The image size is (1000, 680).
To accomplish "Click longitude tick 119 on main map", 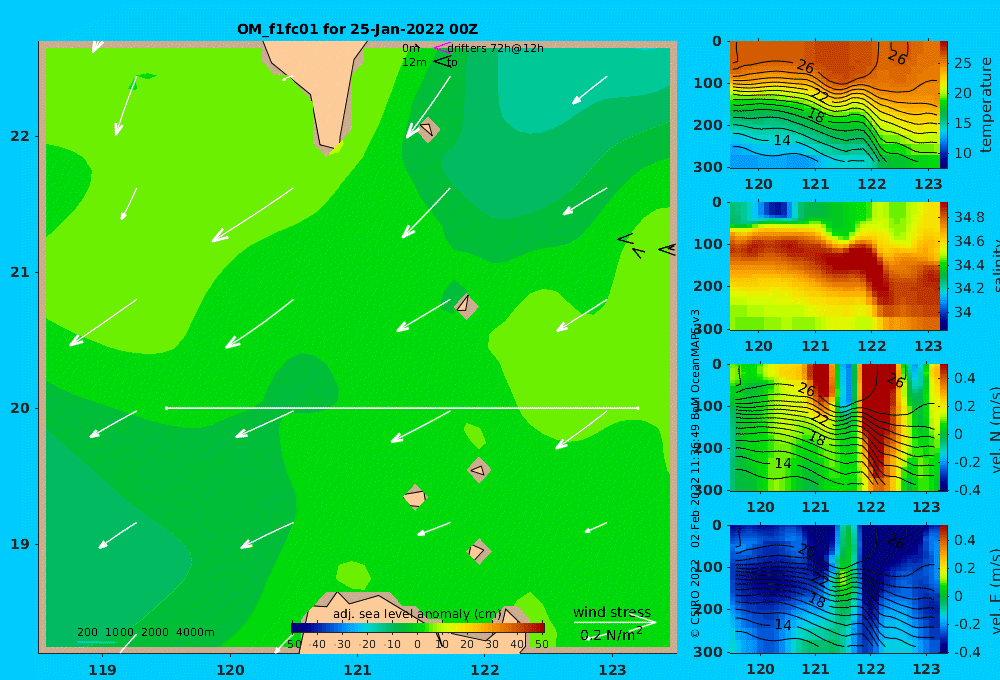I will click(102, 670).
